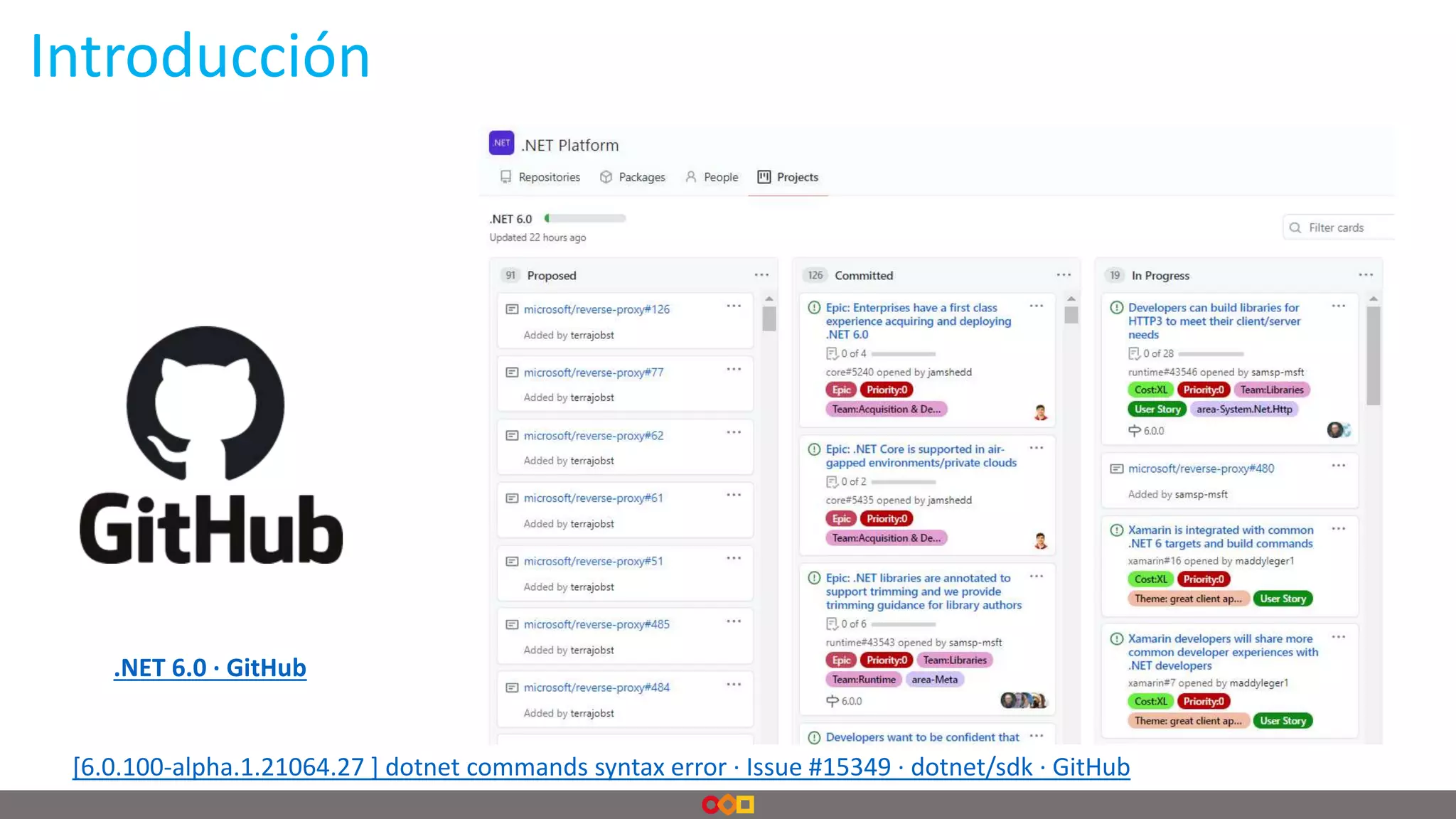Image resolution: width=1456 pixels, height=819 pixels.
Task: Click note icon on reverse-proxy#480 card
Action: [x=1117, y=469]
